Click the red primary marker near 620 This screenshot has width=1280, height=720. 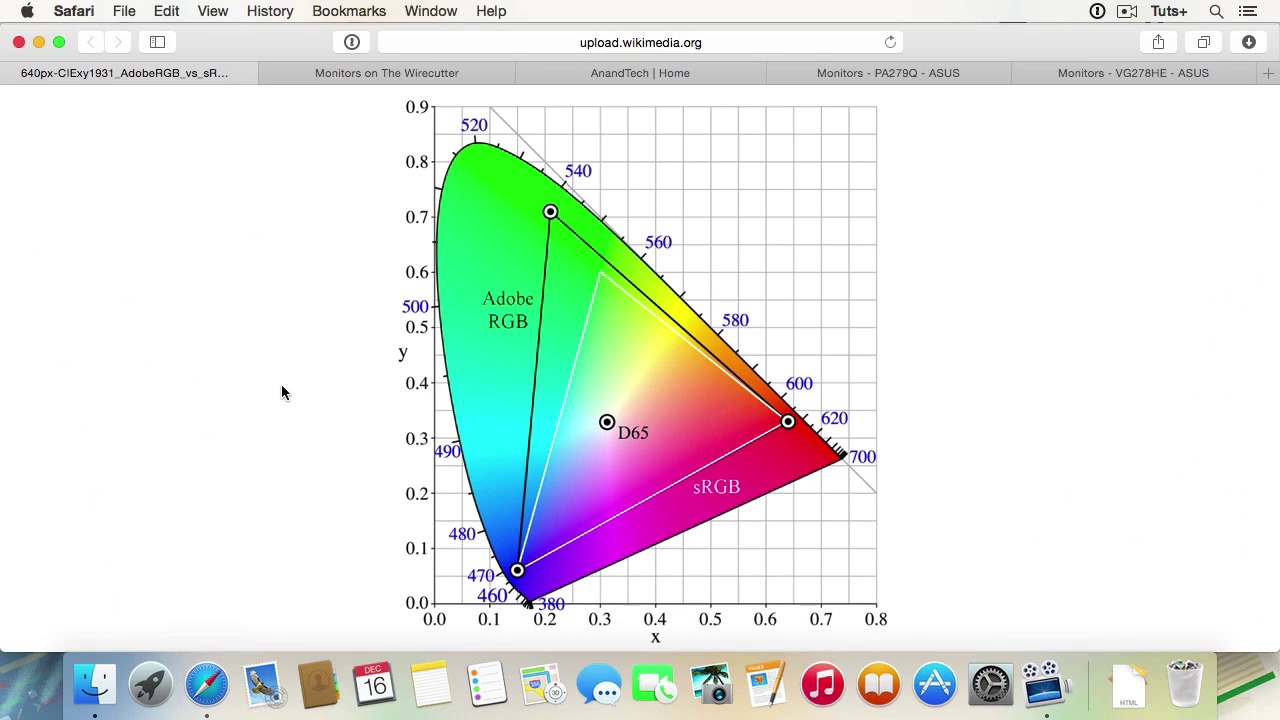click(x=788, y=422)
